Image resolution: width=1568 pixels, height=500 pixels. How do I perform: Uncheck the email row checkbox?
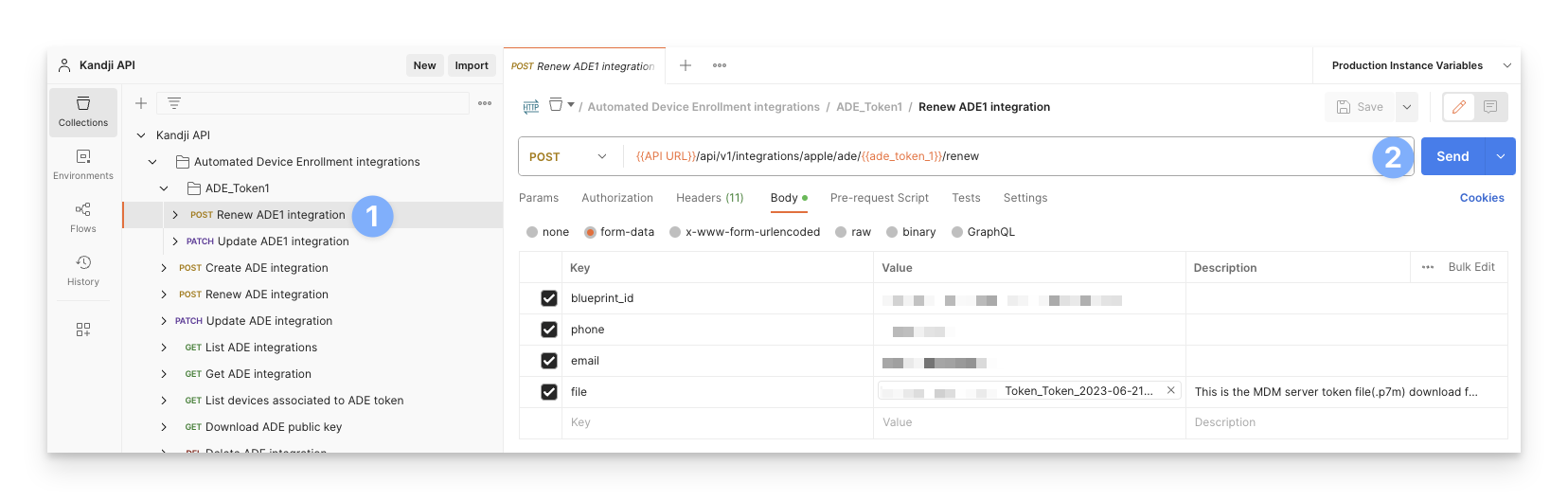[548, 361]
